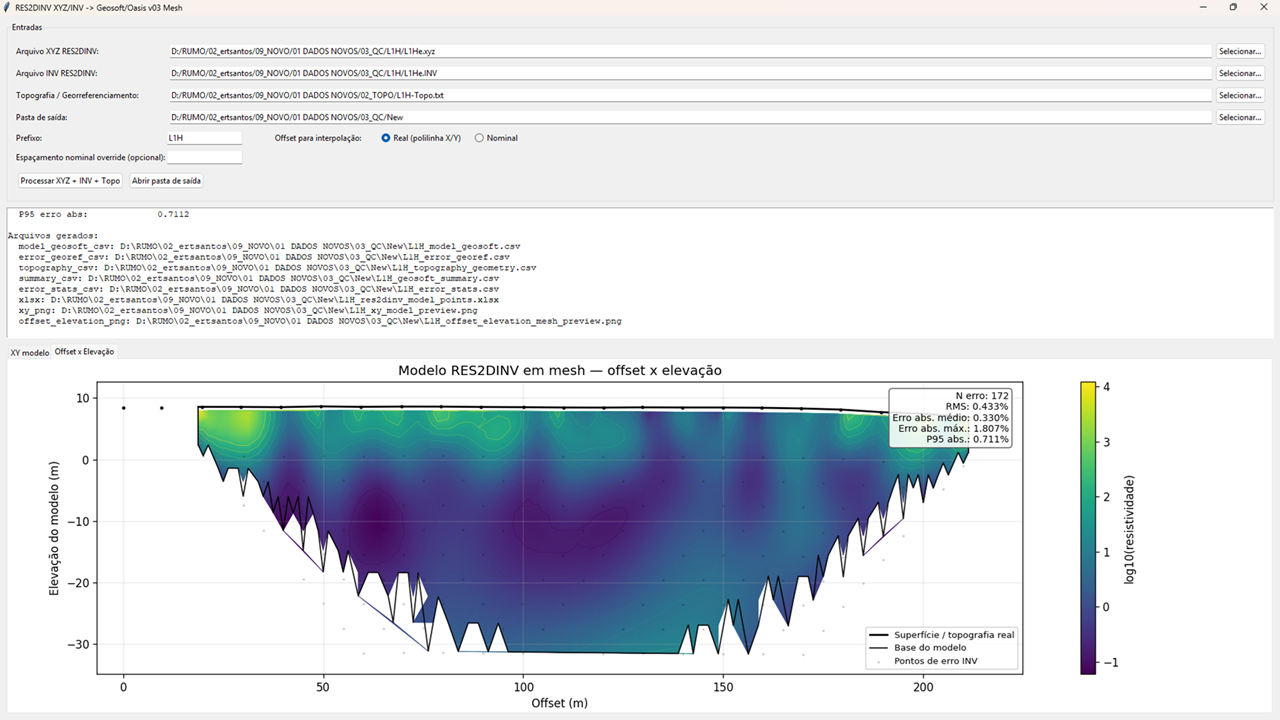
Task: Click the 'Offset (m)' axis label
Action: 559,704
